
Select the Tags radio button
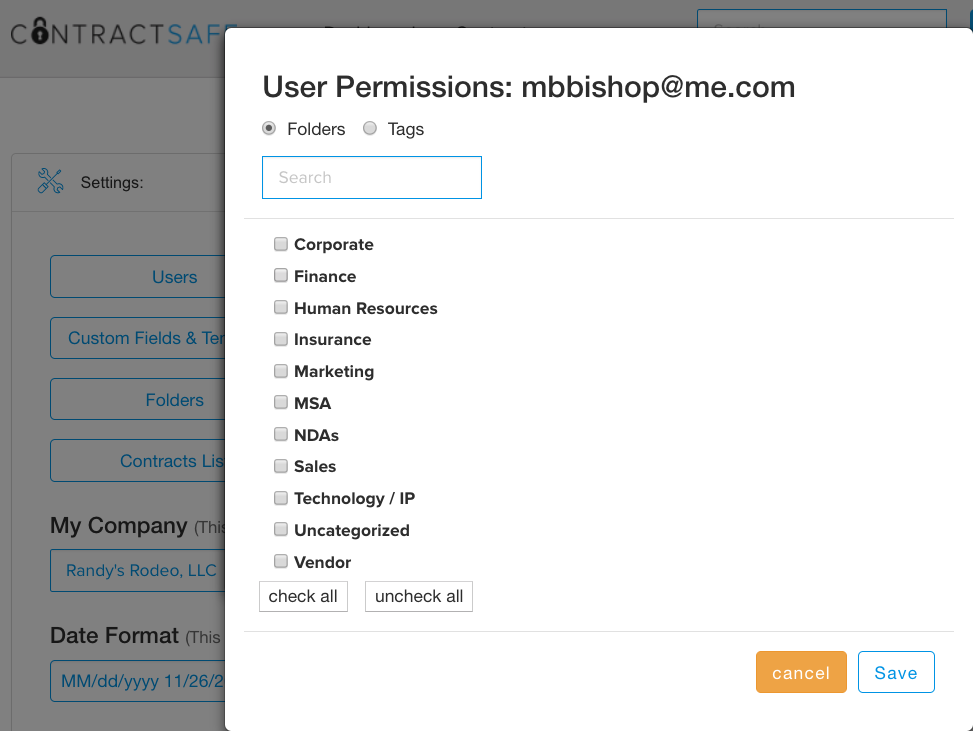click(x=370, y=128)
